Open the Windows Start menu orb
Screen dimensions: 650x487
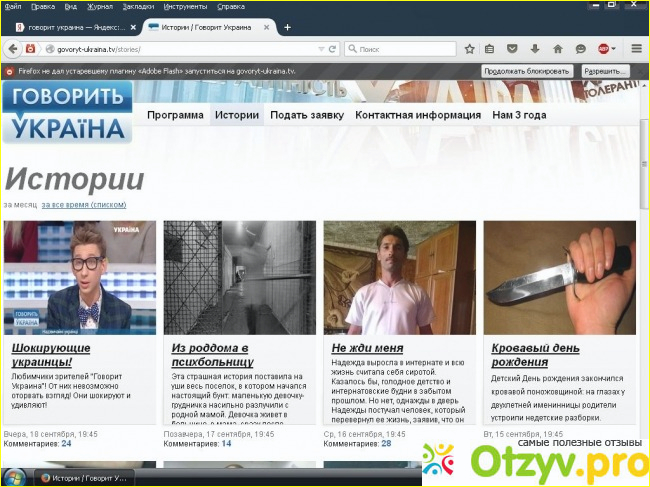14,477
